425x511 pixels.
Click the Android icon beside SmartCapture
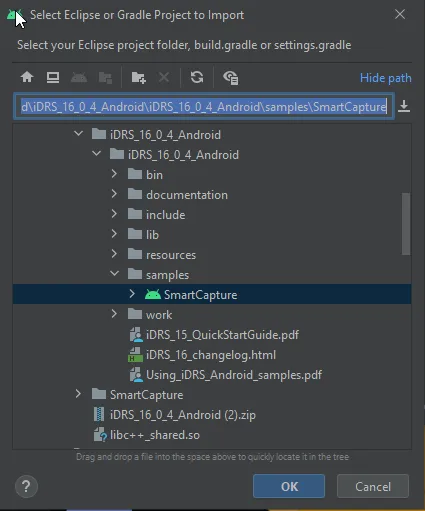tap(153, 294)
